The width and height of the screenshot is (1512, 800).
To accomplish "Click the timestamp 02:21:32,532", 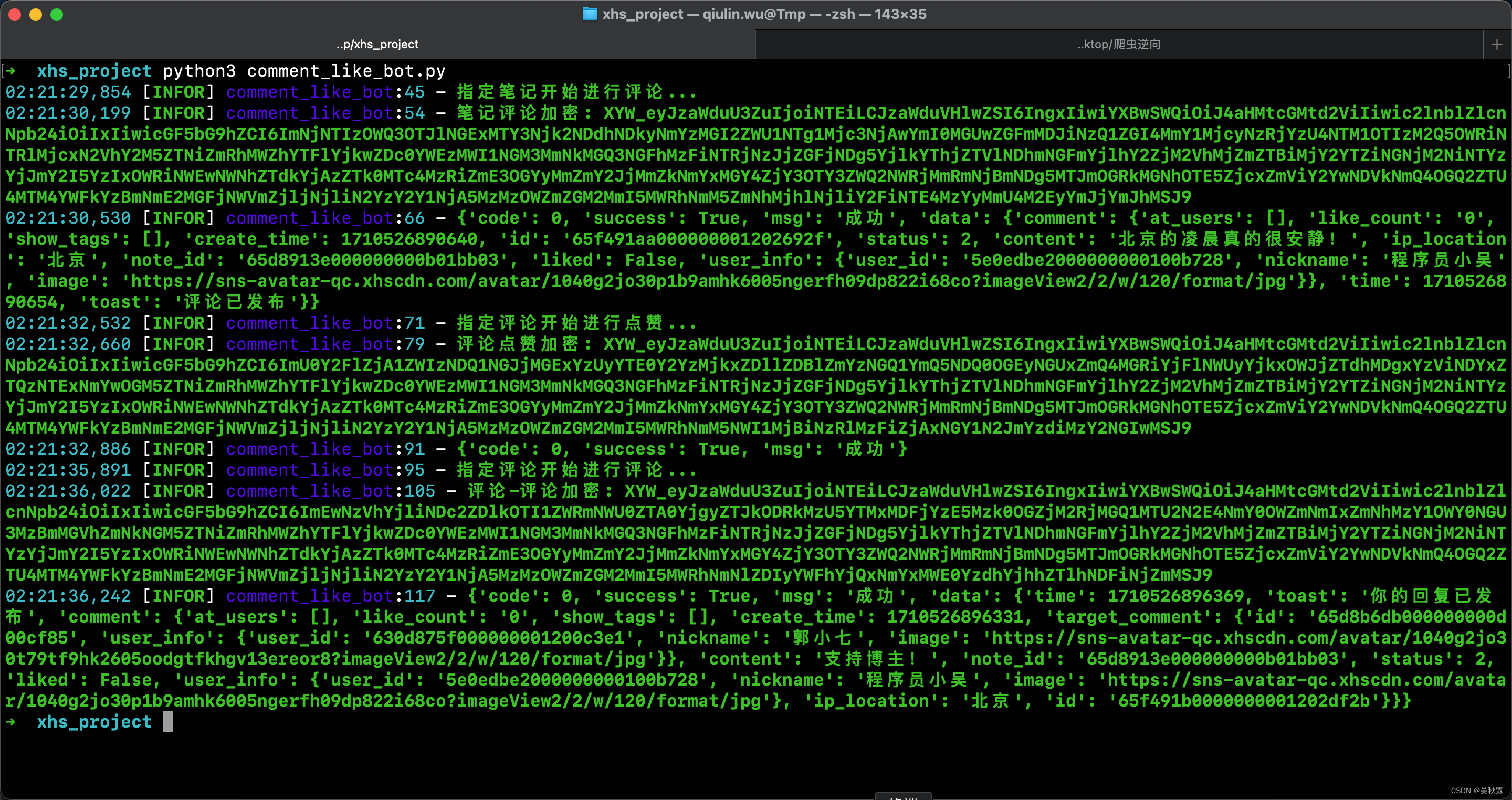I will pyautogui.click(x=68, y=323).
